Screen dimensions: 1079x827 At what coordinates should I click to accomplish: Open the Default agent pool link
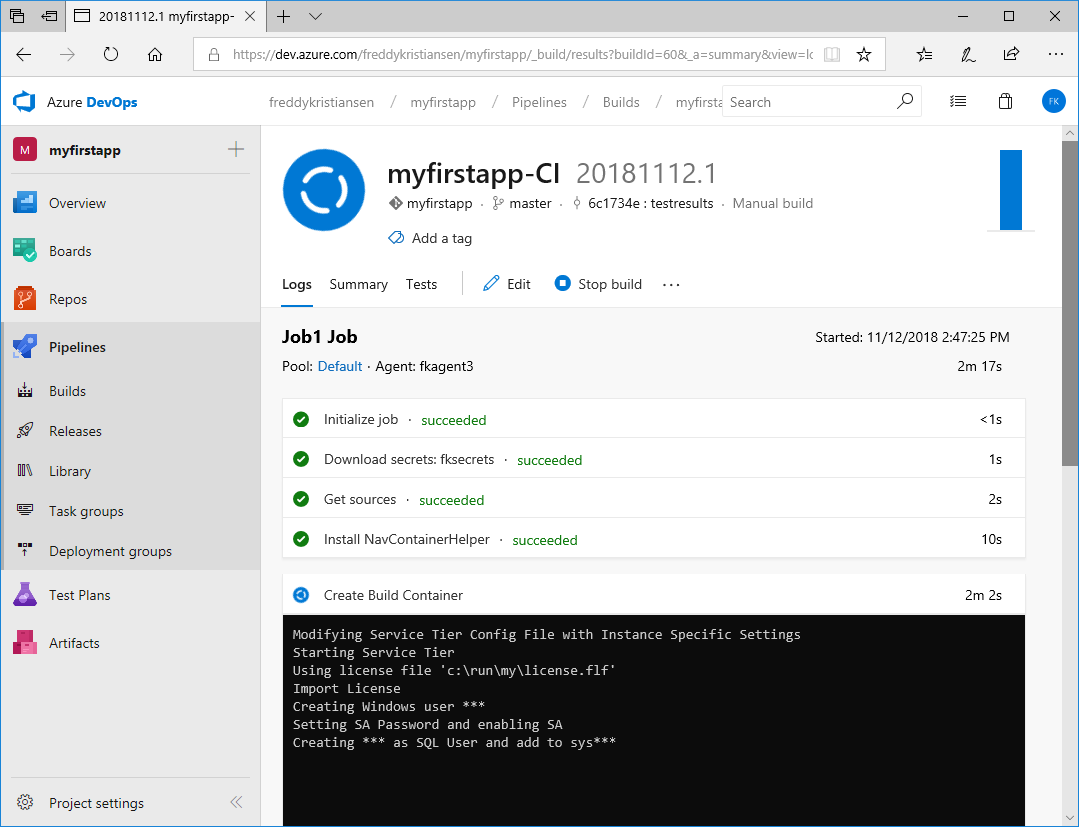tap(339, 366)
